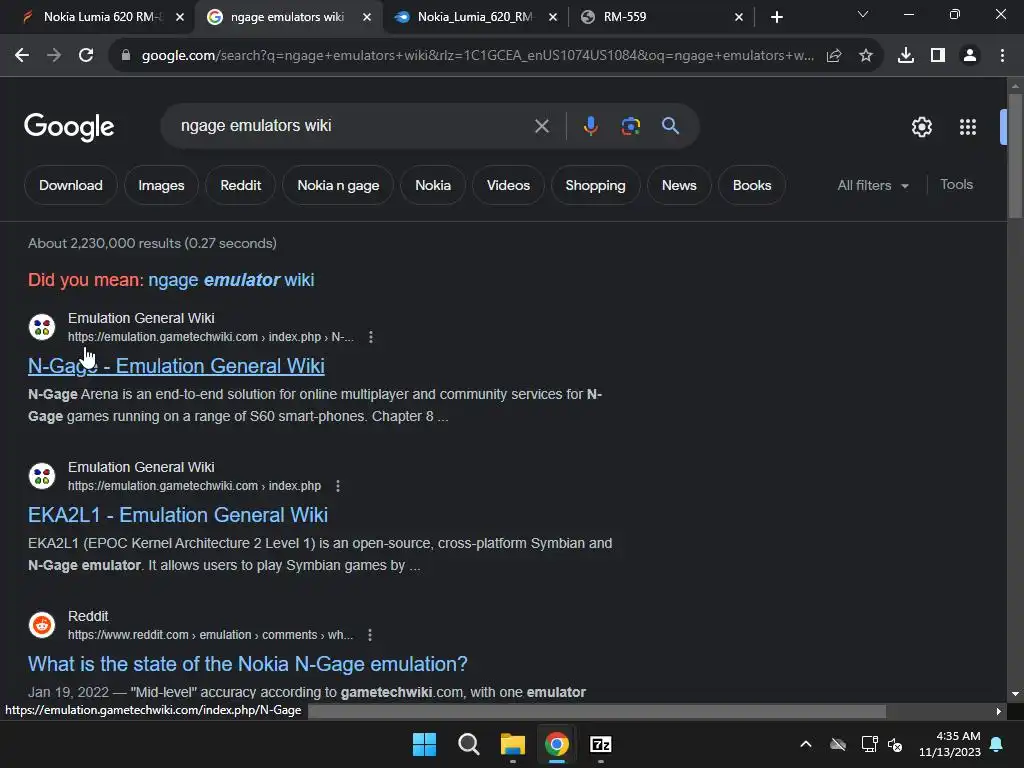Close the ngage emulators wiki tab

(x=367, y=17)
